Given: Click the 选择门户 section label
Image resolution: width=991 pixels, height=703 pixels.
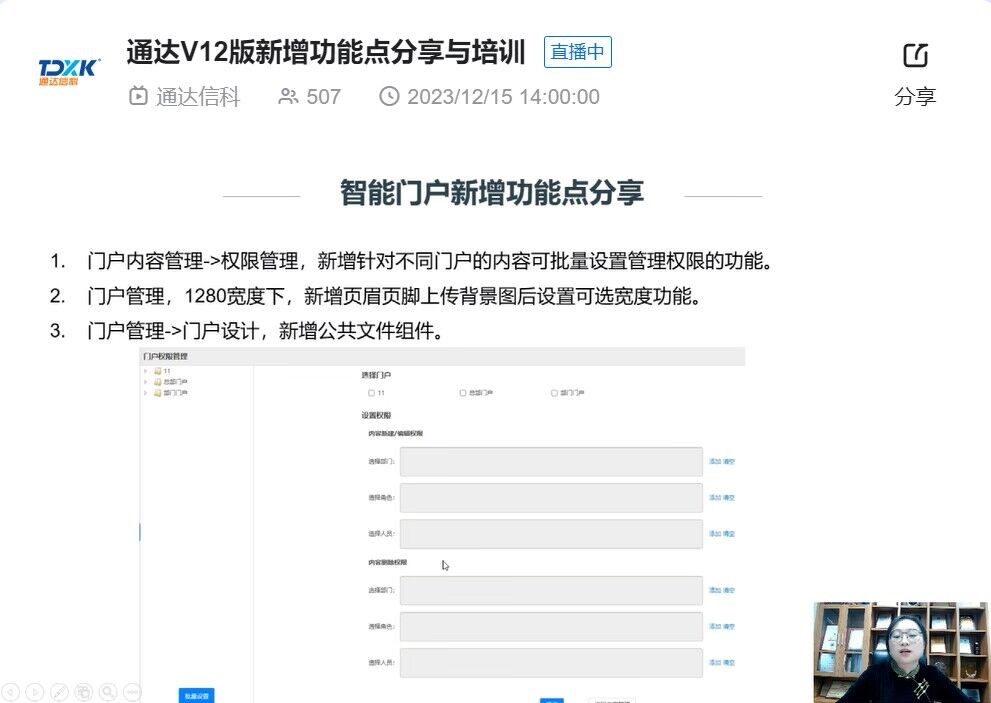Looking at the screenshot, I should pyautogui.click(x=376, y=375).
